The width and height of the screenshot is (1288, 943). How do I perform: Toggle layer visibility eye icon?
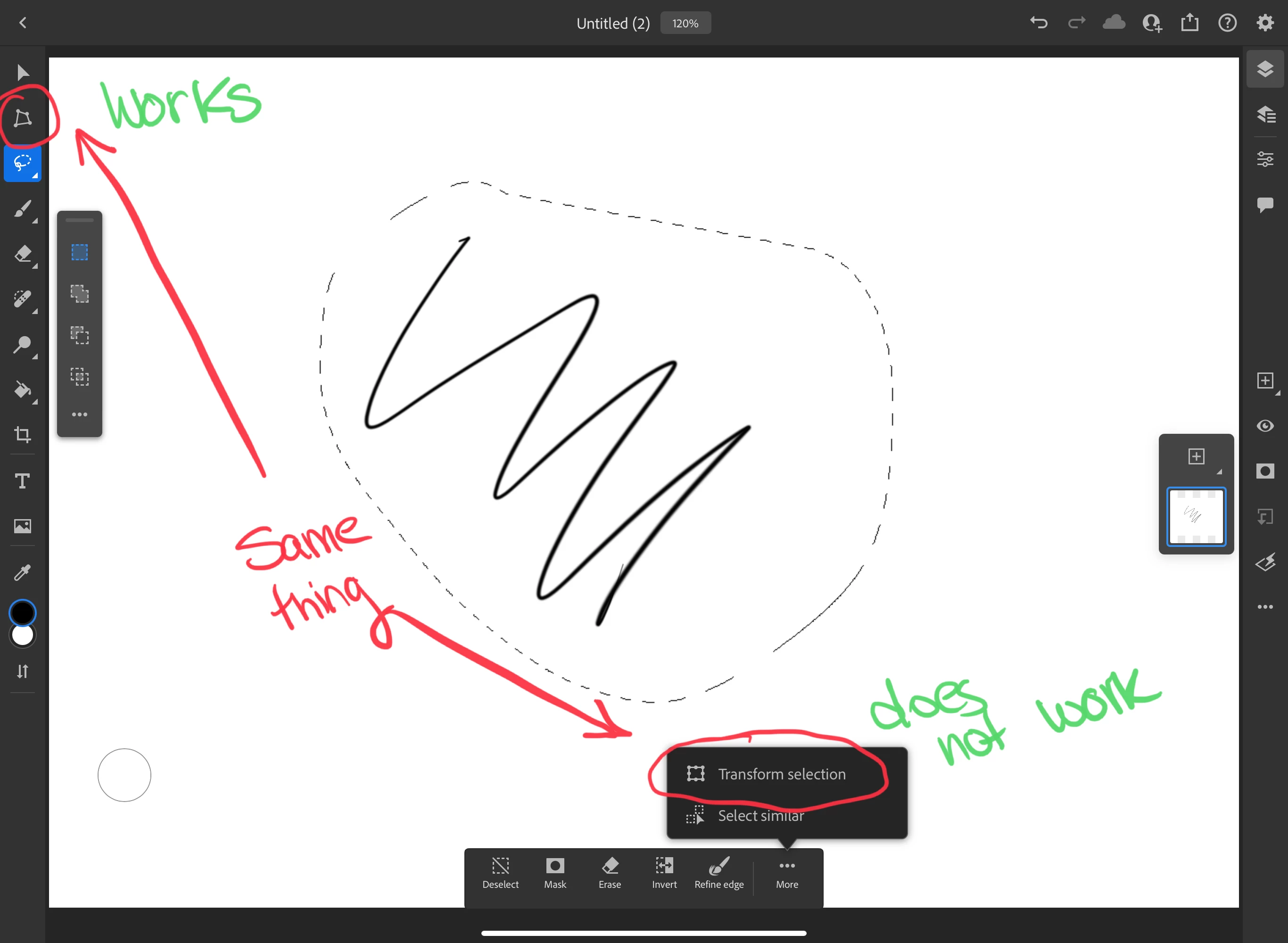tap(1264, 426)
